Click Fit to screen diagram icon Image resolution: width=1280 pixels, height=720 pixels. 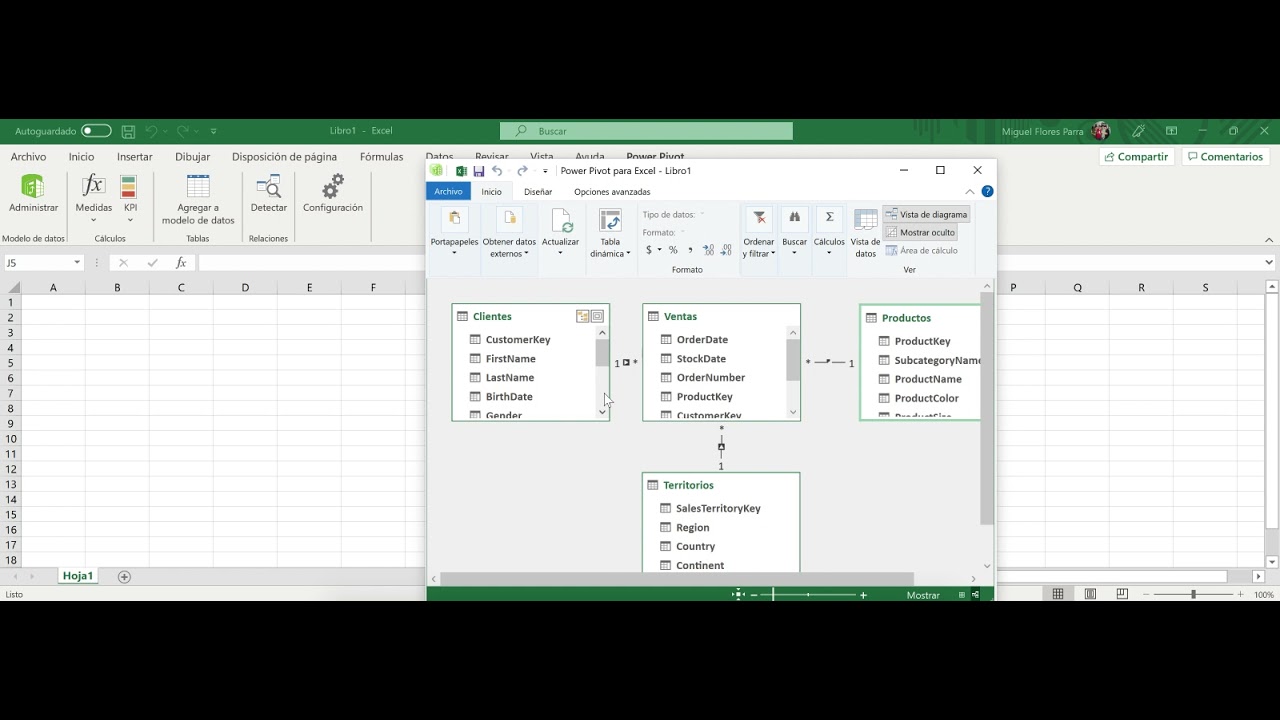coord(738,594)
